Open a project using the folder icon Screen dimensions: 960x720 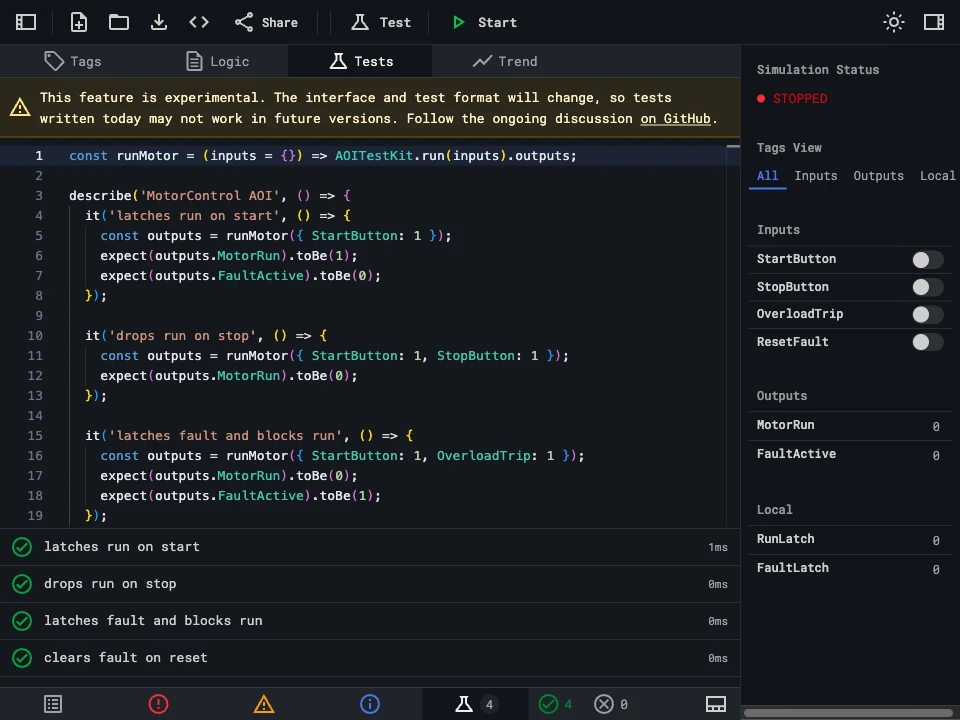coord(119,22)
